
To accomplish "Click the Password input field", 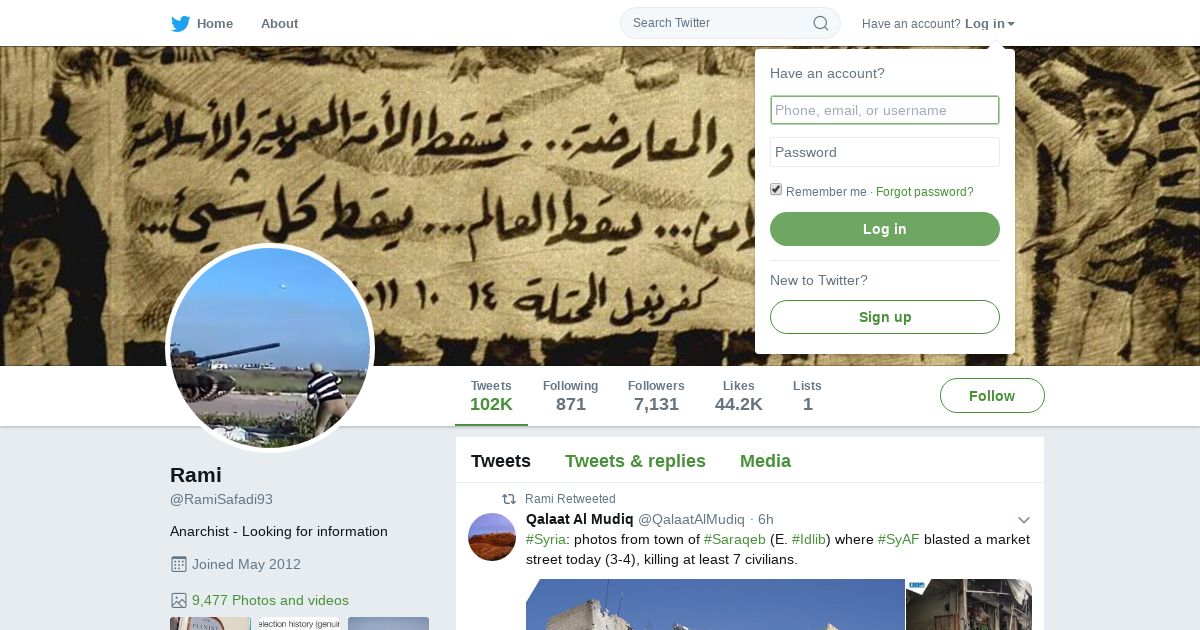I will [x=885, y=152].
